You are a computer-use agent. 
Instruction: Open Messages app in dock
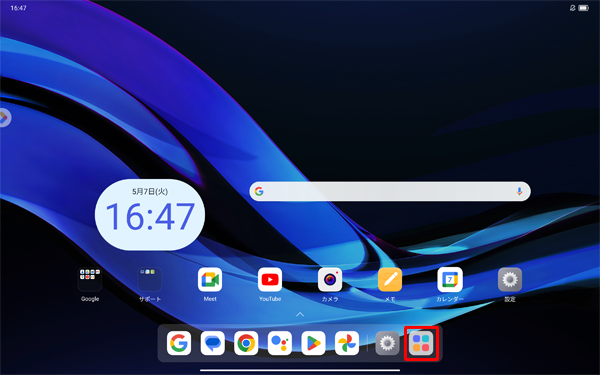coord(212,343)
